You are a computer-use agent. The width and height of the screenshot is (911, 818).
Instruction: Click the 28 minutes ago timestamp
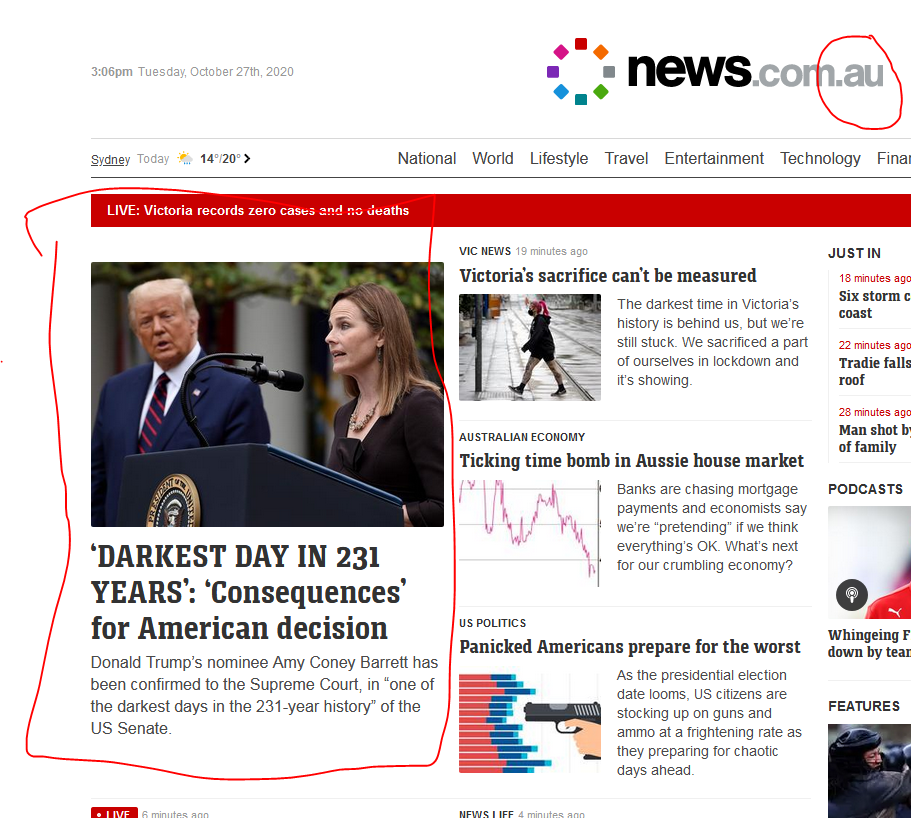[x=874, y=412]
